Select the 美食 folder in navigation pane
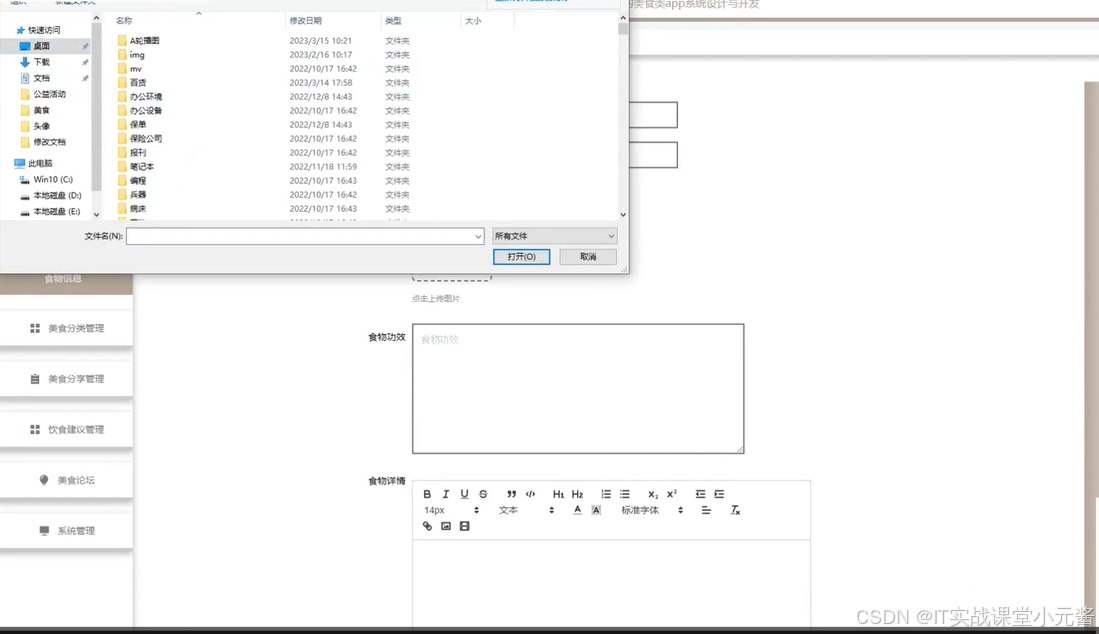 click(x=41, y=110)
